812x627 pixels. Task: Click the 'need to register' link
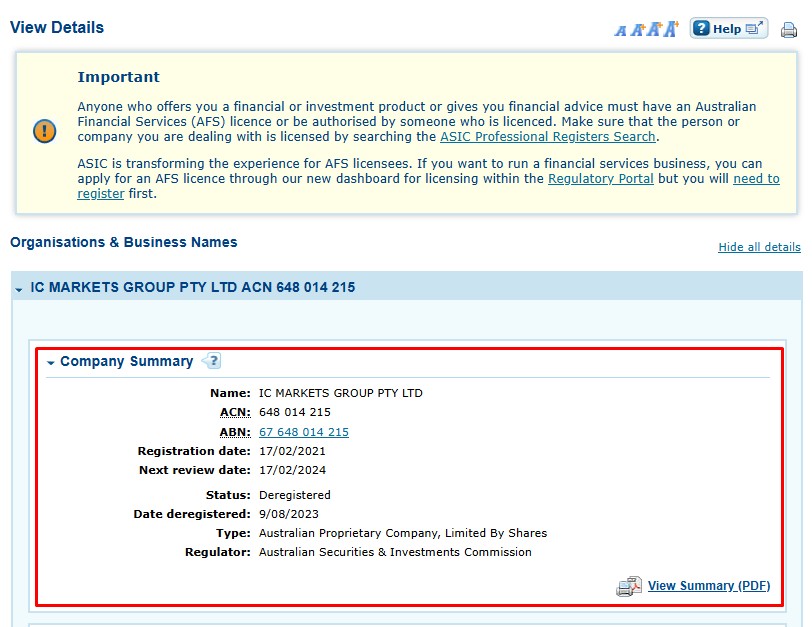pyautogui.click(x=756, y=179)
